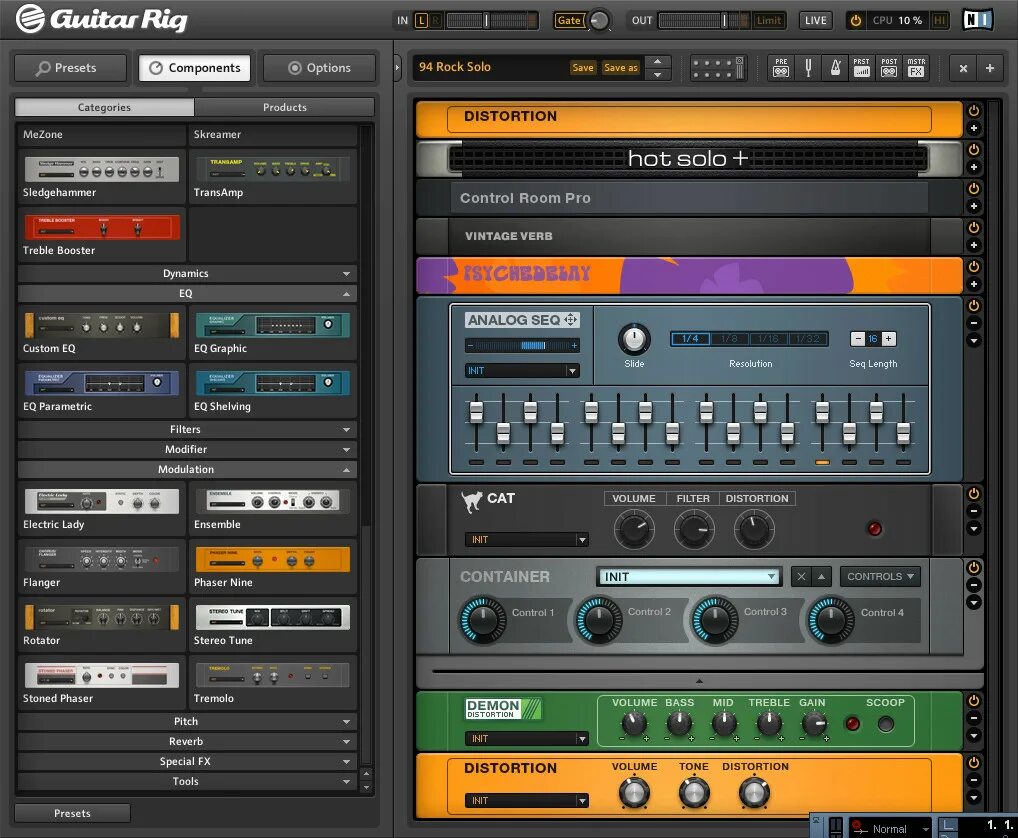Viewport: 1018px width, 838px height.
Task: Increase Seq Length with plus button
Action: [x=889, y=339]
